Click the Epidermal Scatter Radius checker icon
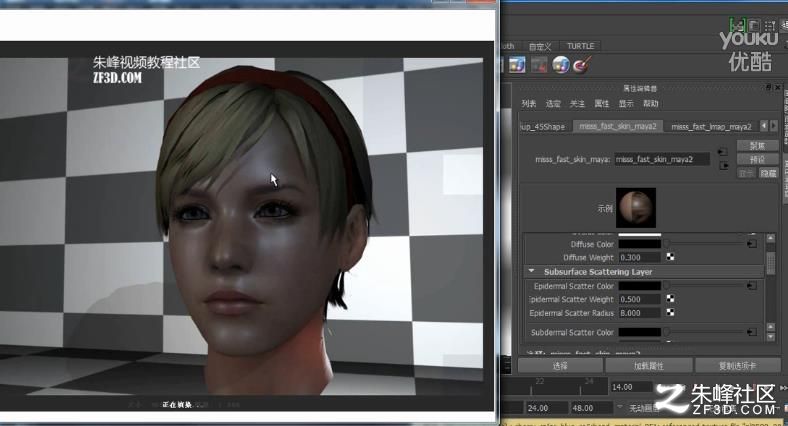The image size is (788, 426). click(x=670, y=312)
